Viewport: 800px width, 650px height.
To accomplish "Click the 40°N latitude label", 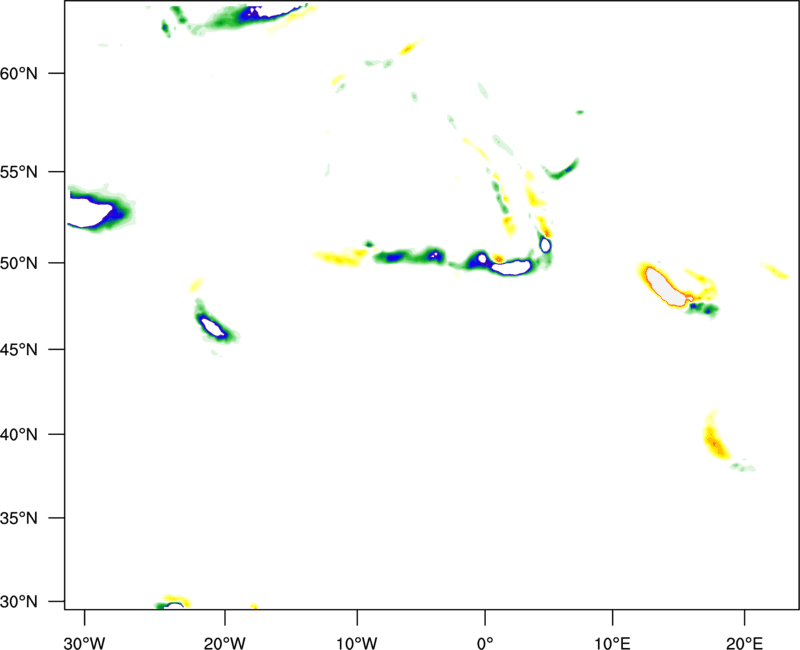I will point(19,435).
